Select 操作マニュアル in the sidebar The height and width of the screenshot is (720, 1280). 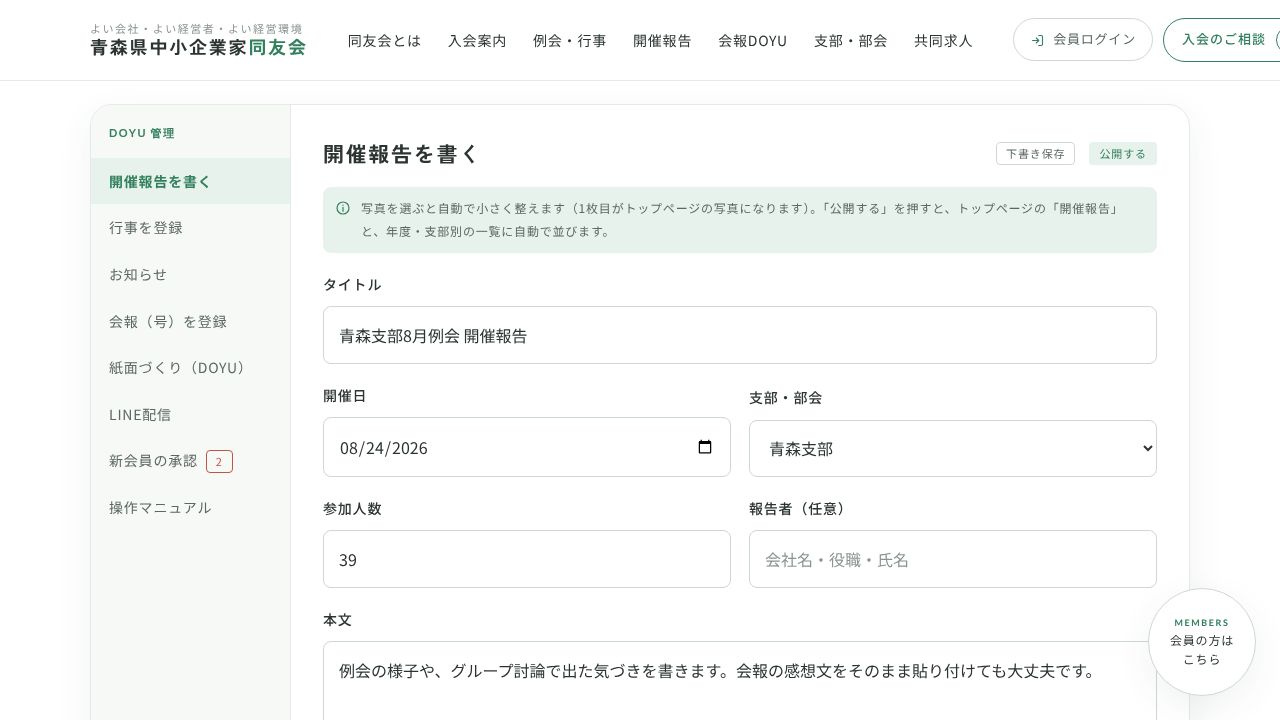pos(191,507)
